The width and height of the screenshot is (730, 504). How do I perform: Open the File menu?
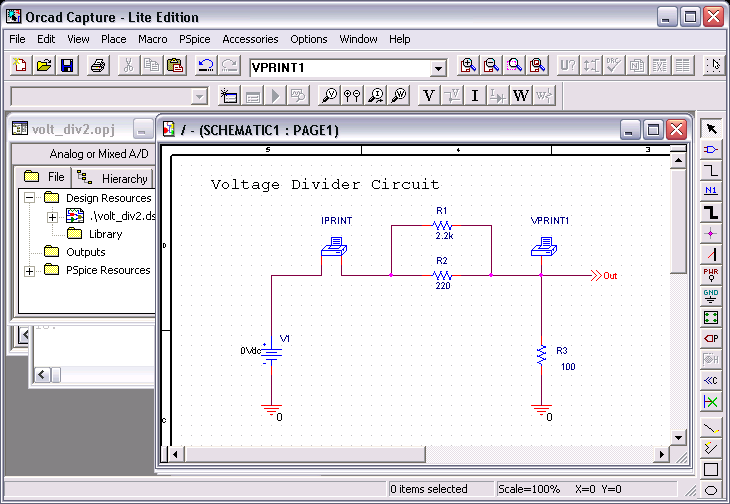(x=17, y=39)
